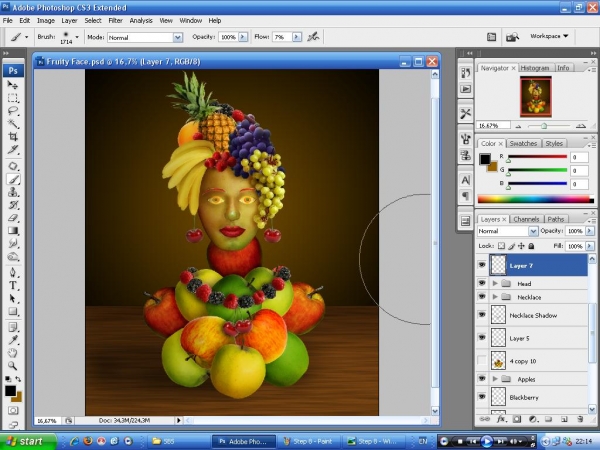Click Windows start button
Screen dimensions: 600x450
[28, 441]
